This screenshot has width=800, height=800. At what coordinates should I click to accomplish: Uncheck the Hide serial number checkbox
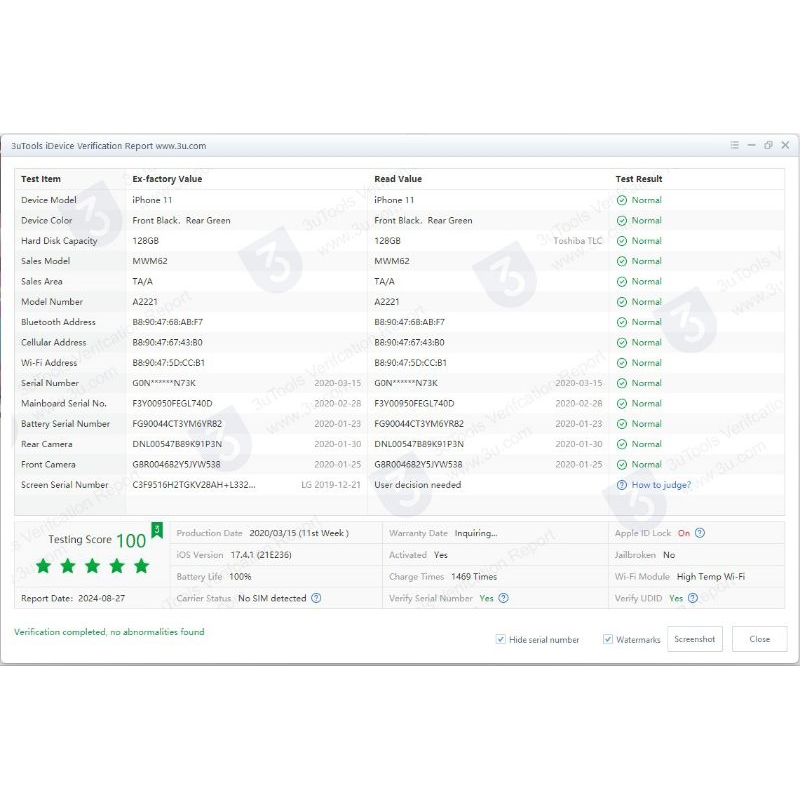(501, 639)
